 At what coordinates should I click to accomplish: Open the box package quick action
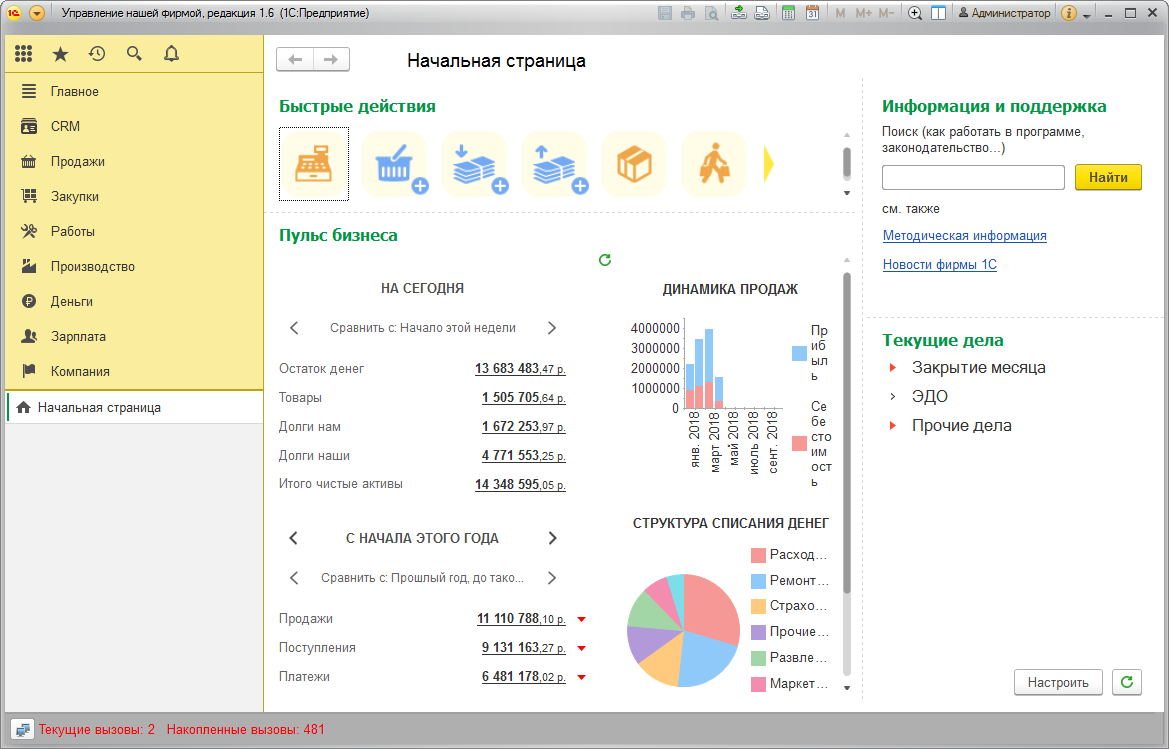click(634, 164)
